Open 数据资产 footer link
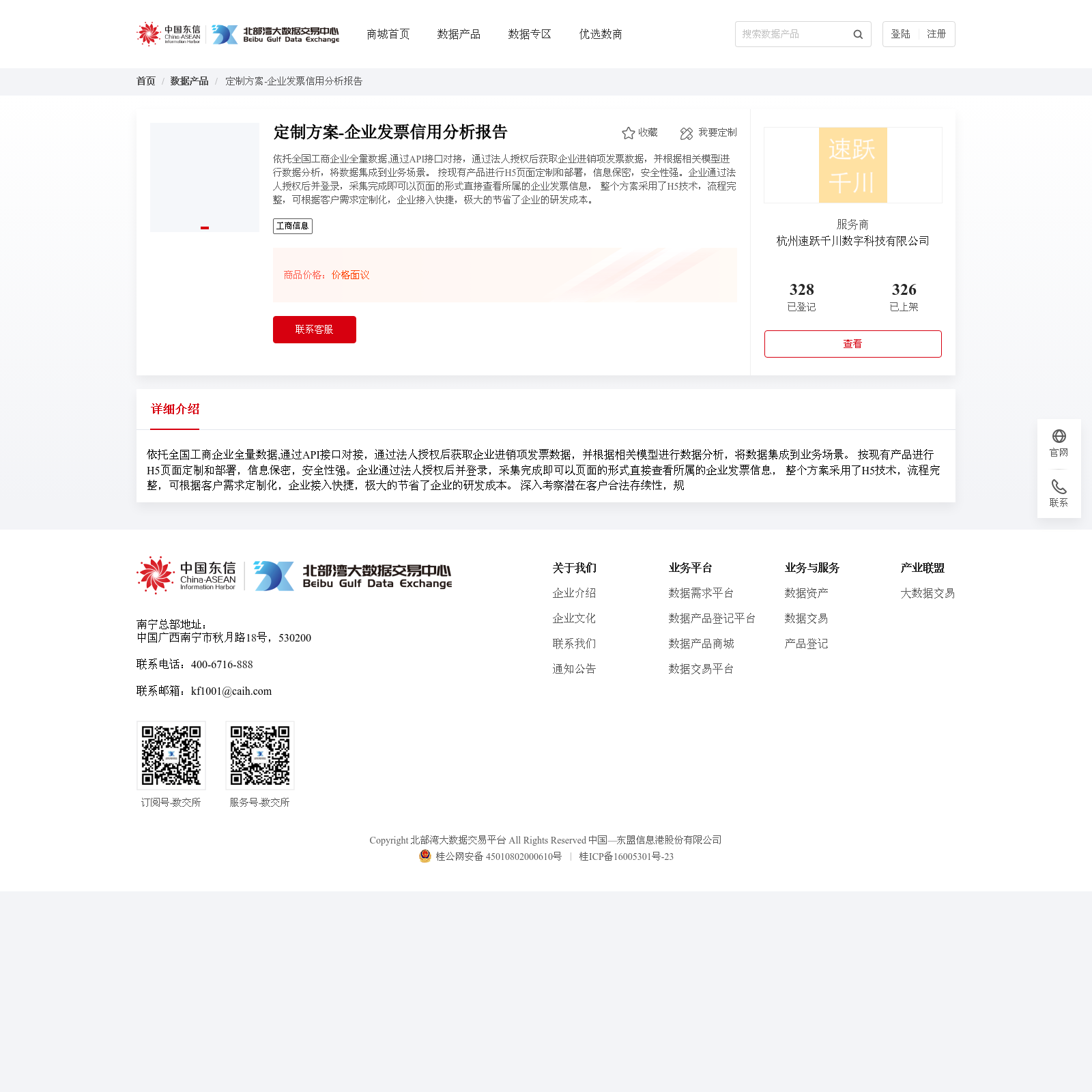The image size is (1092, 1092). 806,593
